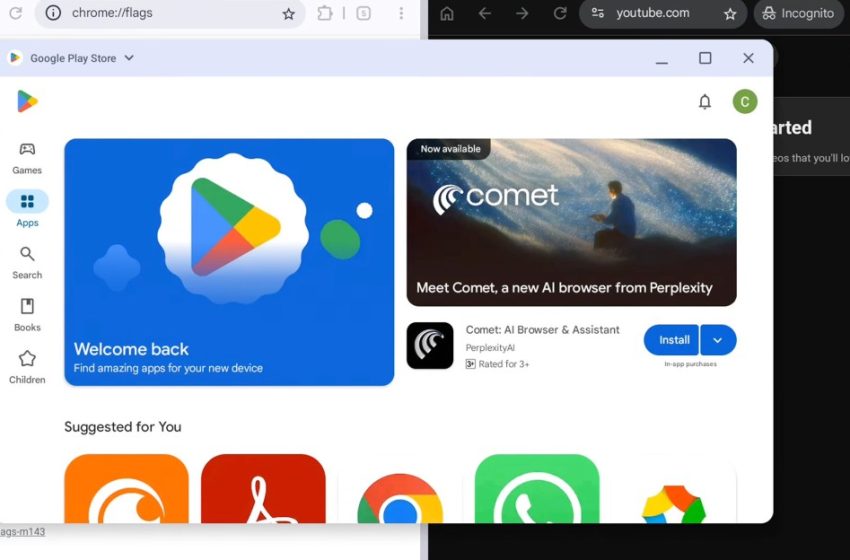Open the Crunchyroll orange suggested app
850x560 pixels.
[126, 488]
